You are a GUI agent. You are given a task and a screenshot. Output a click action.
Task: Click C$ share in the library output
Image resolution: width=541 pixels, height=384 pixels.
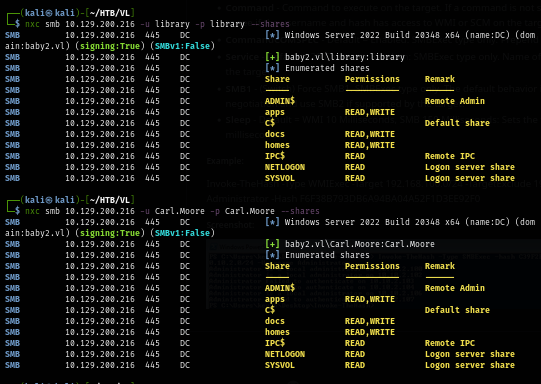click(x=270, y=123)
